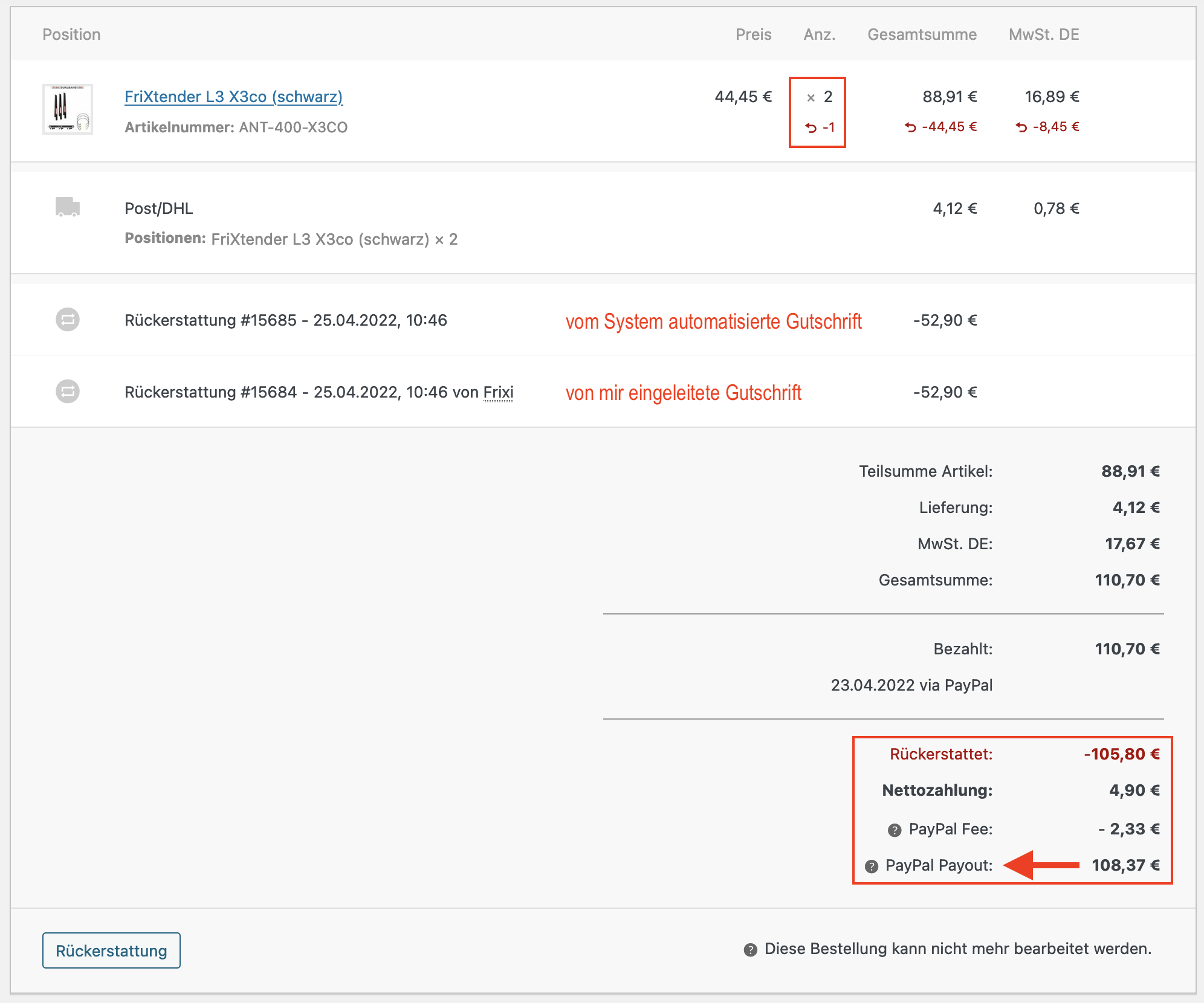
Task: Open FriXtender L3 X3co (schwarz) product link
Action: [x=233, y=97]
